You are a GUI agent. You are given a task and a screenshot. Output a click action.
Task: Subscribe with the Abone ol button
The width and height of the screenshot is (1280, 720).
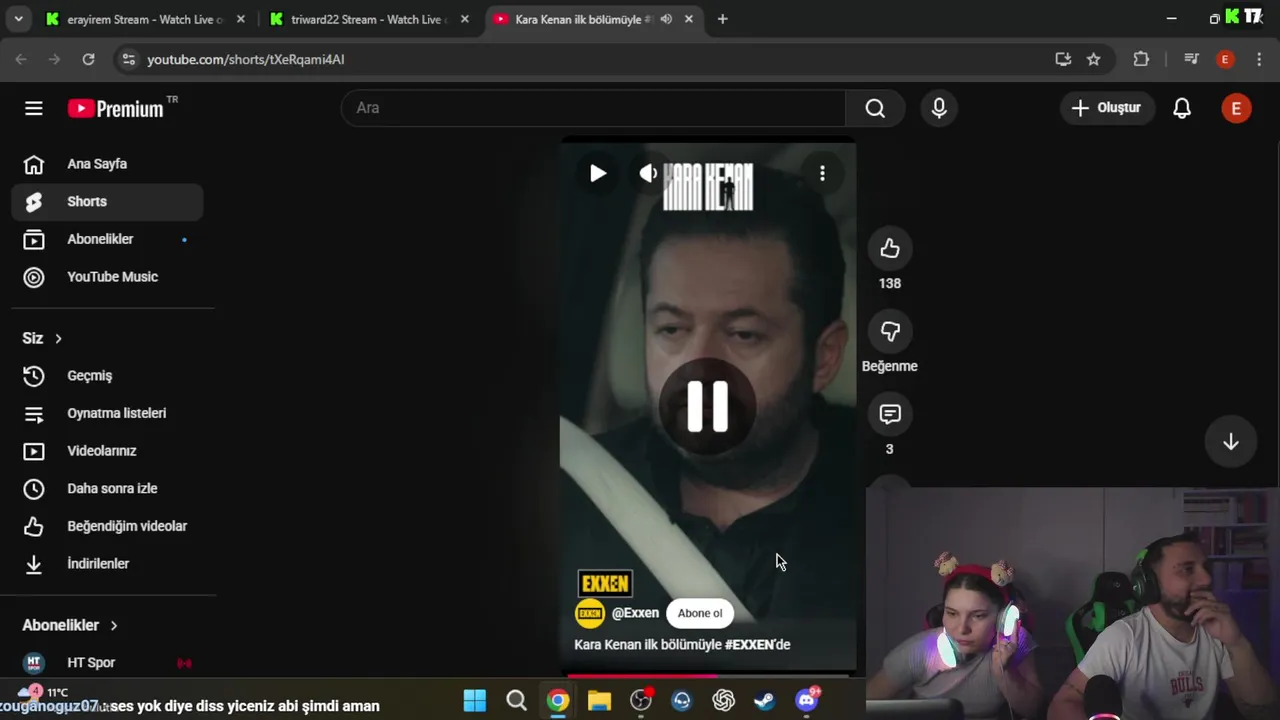tap(700, 613)
